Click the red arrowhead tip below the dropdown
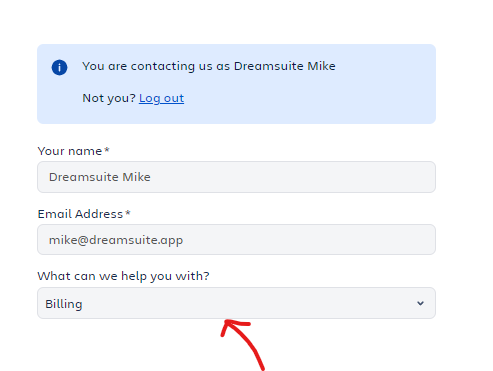The width and height of the screenshot is (493, 371). 227,322
